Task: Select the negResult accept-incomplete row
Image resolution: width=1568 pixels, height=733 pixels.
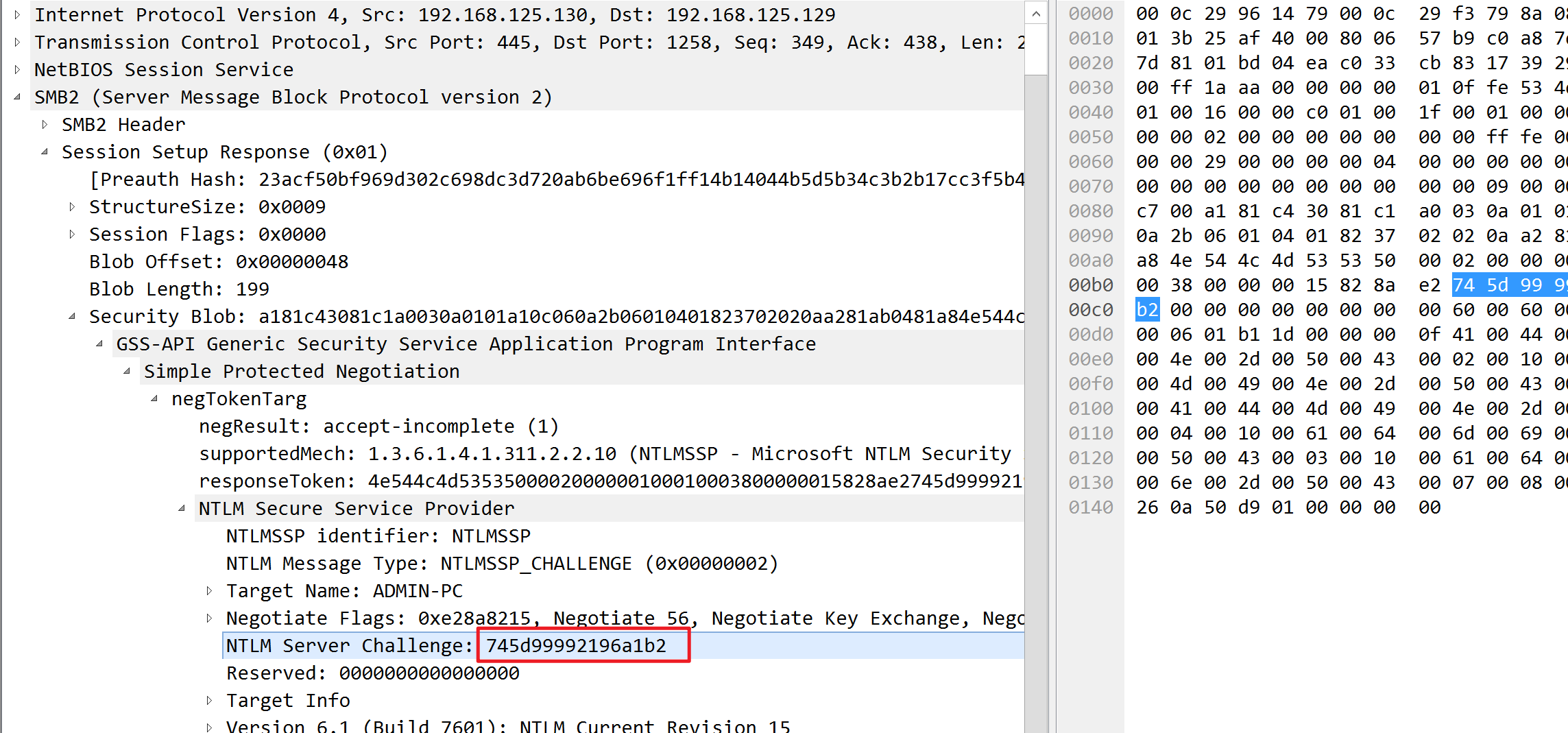Action: (379, 426)
